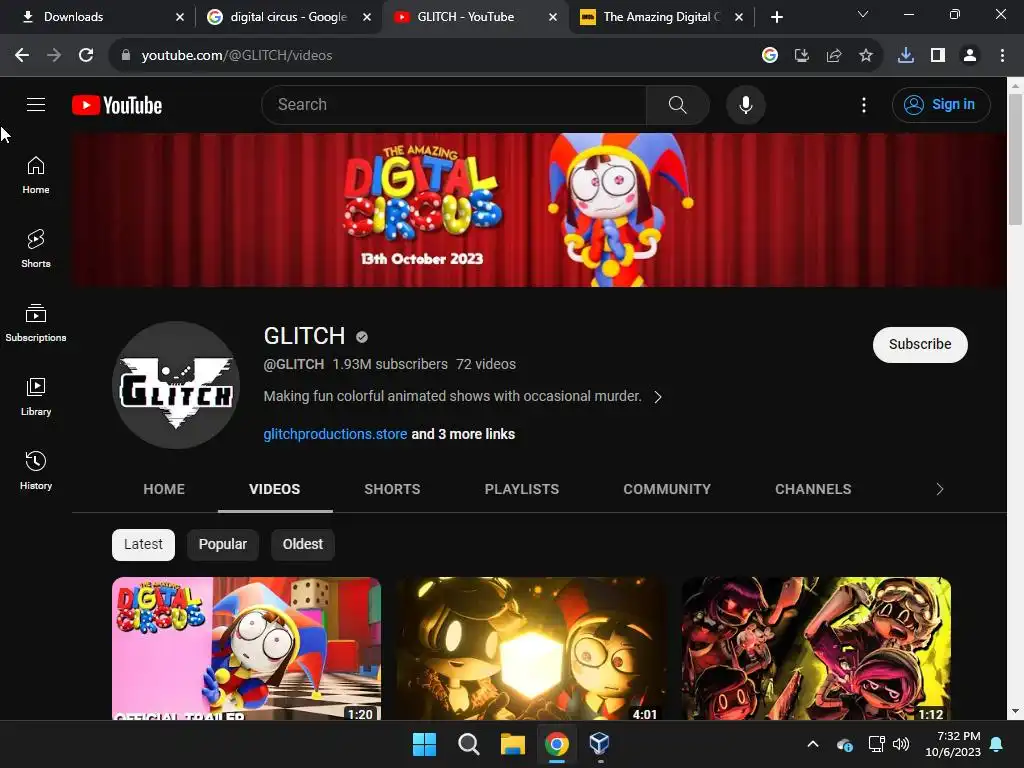The width and height of the screenshot is (1024, 768).
Task: Click the page vertical scrollbar thumb
Action: click(1015, 159)
